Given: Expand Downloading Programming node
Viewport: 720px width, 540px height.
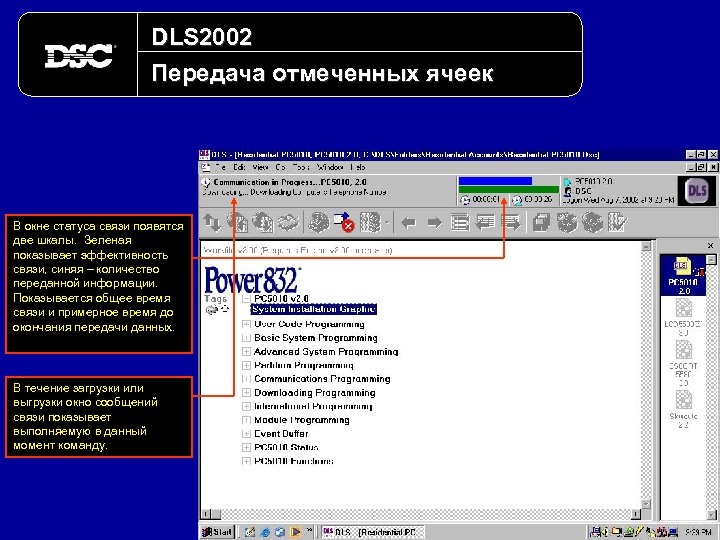Looking at the screenshot, I should click(246, 393).
